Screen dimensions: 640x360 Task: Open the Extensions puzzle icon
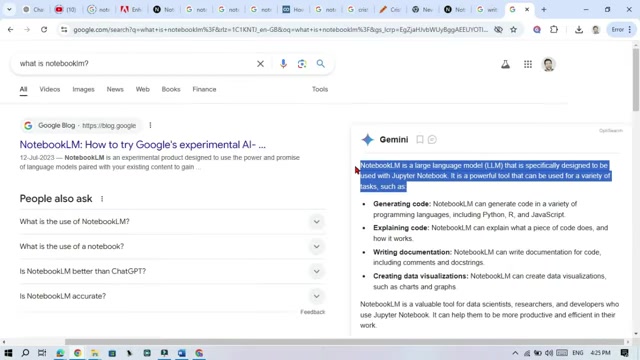[x=554, y=29]
